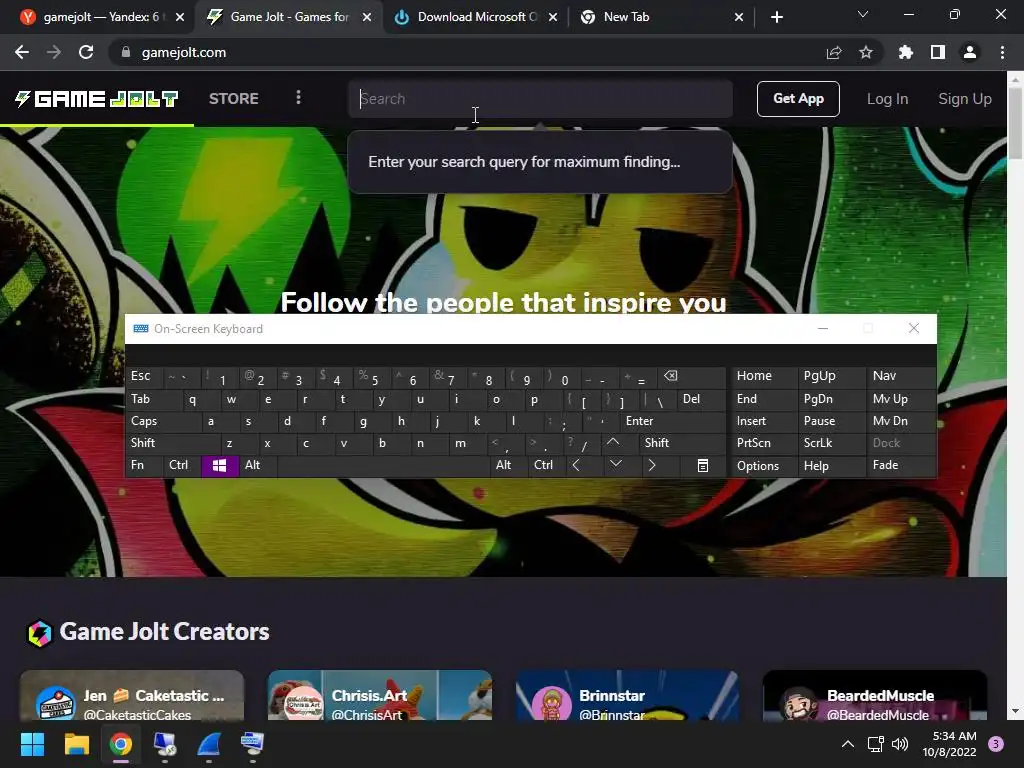Click the Enter key on On-Screen Keyboard

673,421
